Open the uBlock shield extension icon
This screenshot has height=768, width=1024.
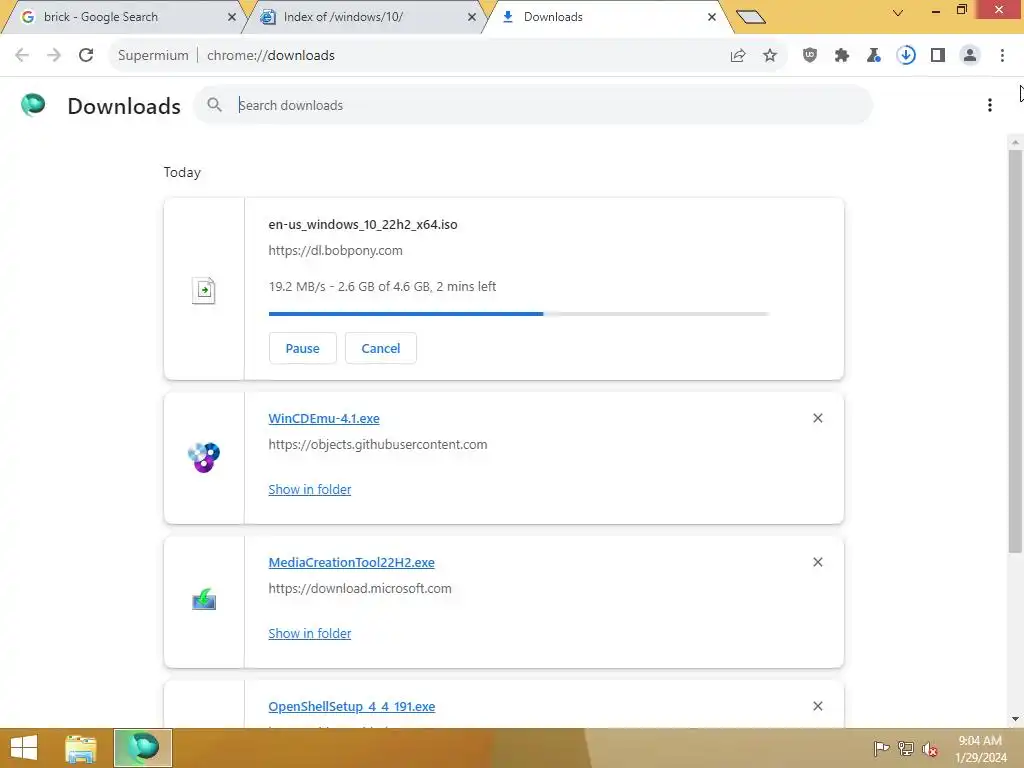pos(810,56)
